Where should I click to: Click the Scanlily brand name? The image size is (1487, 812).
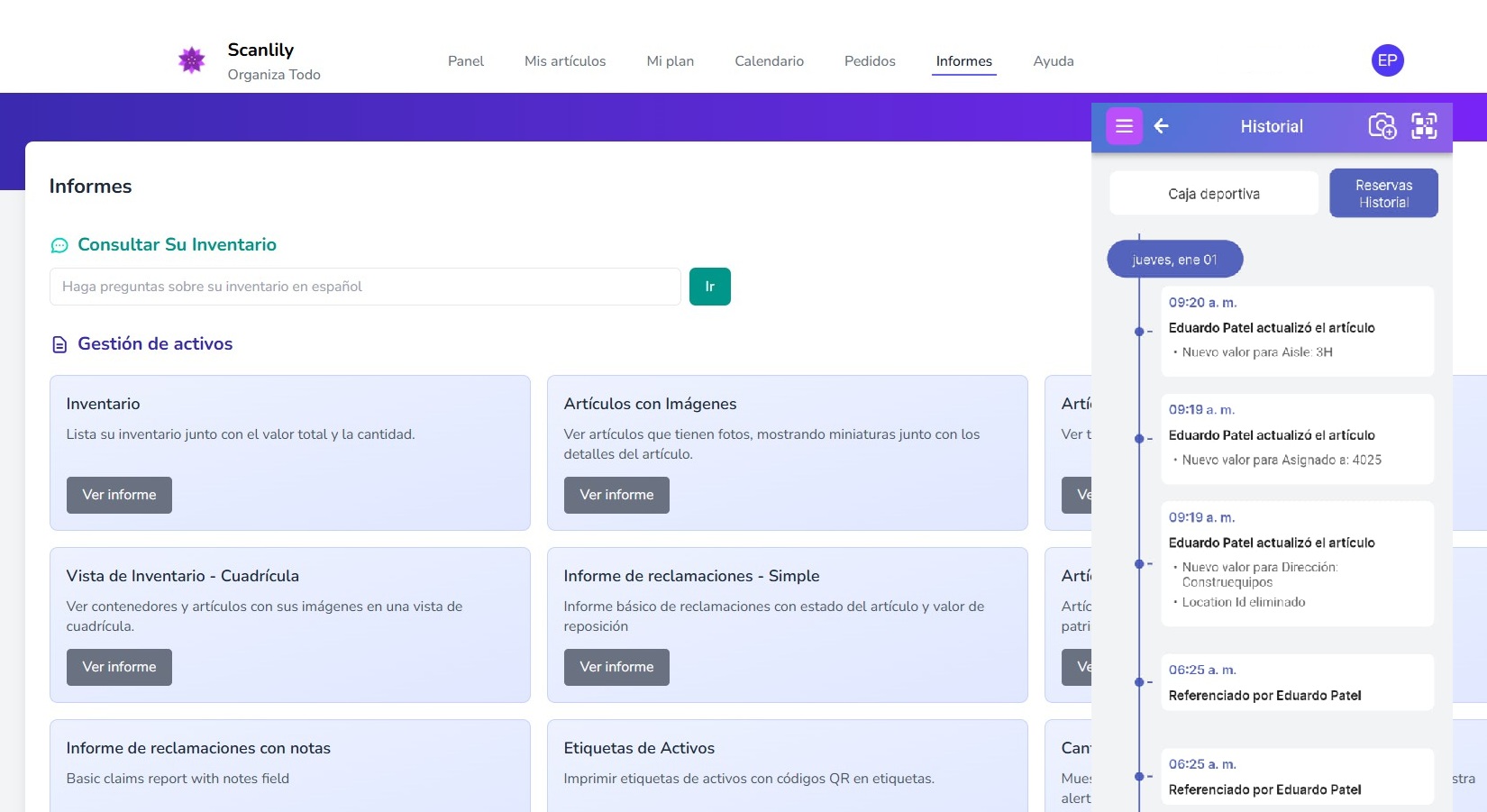[260, 50]
